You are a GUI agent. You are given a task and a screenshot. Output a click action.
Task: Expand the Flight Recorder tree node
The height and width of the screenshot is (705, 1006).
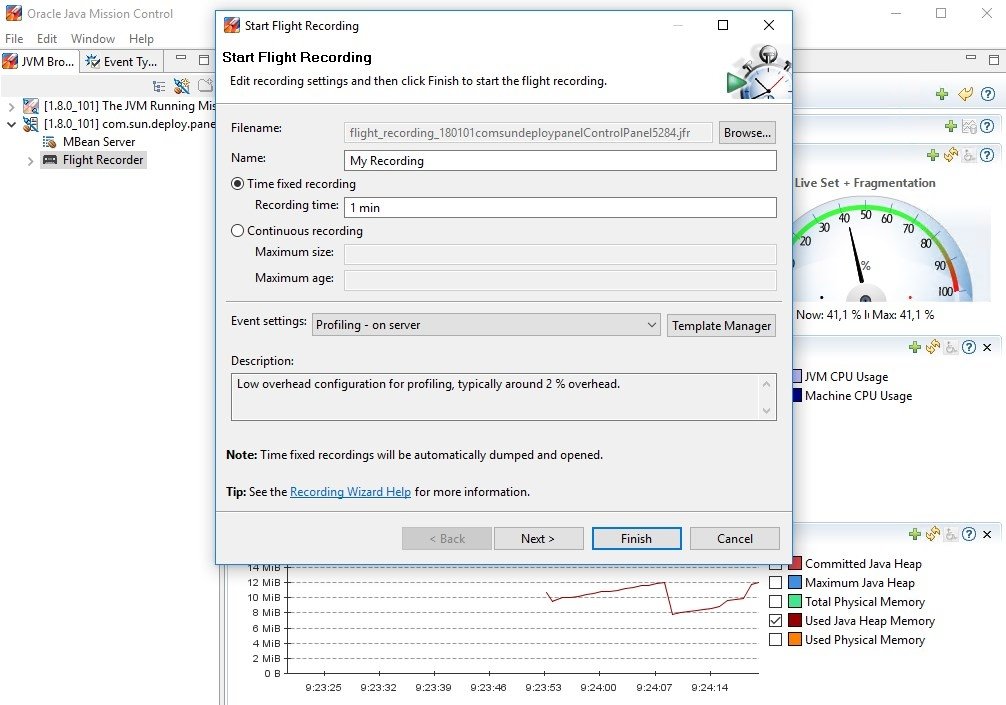point(30,160)
